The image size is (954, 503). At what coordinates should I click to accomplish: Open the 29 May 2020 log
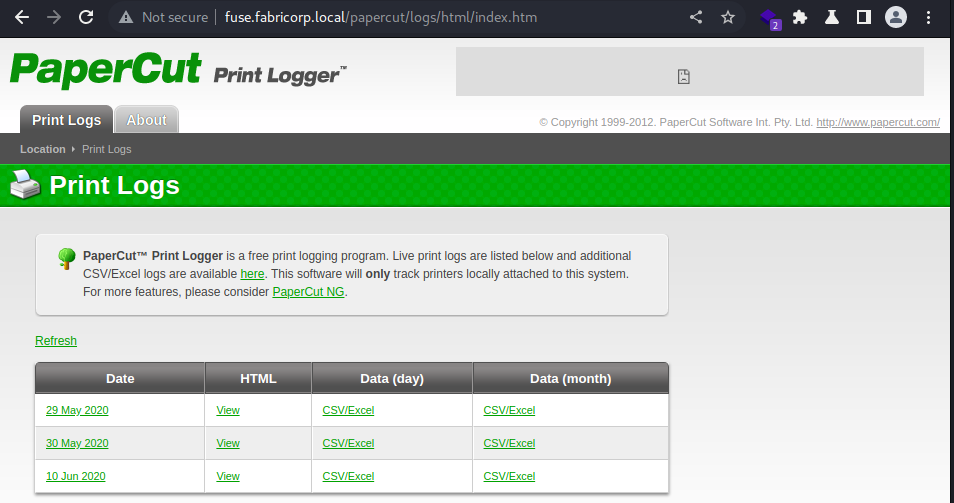(x=77, y=410)
